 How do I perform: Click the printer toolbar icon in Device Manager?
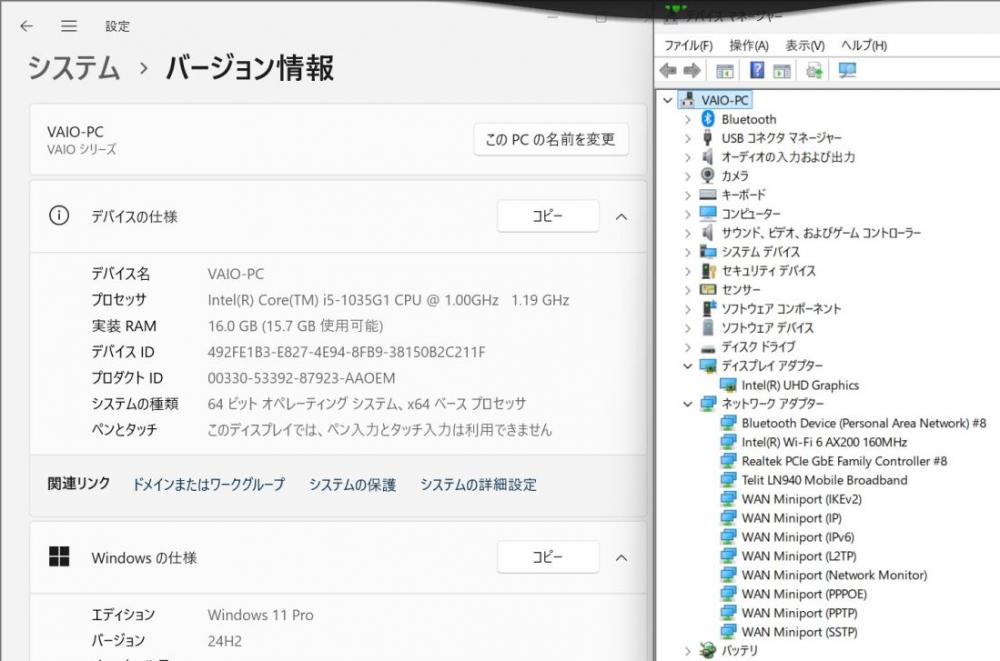(814, 70)
